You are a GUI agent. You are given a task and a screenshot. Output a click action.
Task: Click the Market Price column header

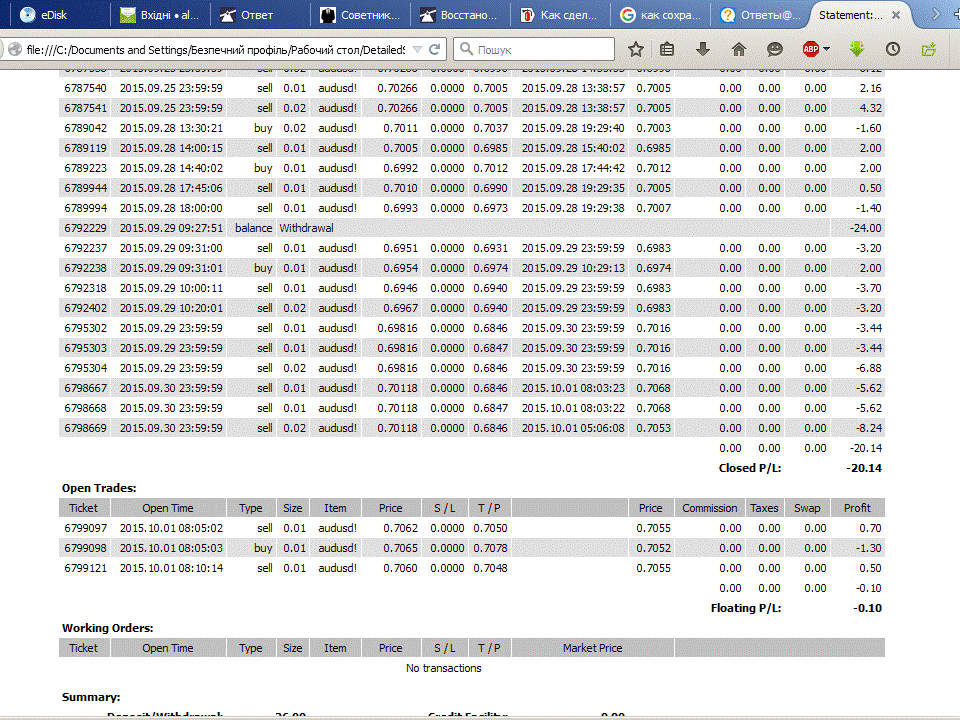593,648
